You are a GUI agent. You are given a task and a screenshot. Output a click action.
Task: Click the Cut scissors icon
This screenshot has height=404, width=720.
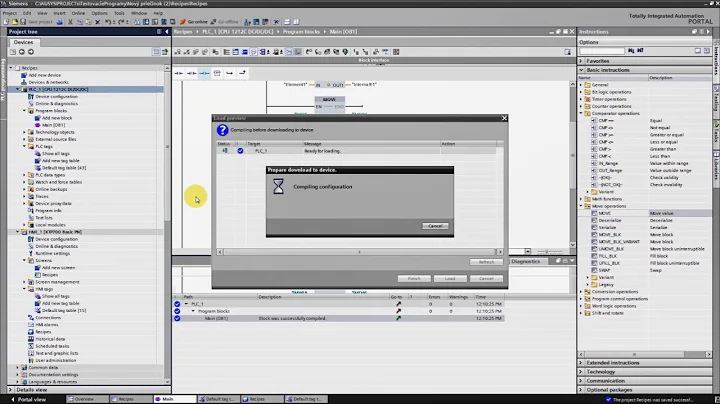coord(70,22)
